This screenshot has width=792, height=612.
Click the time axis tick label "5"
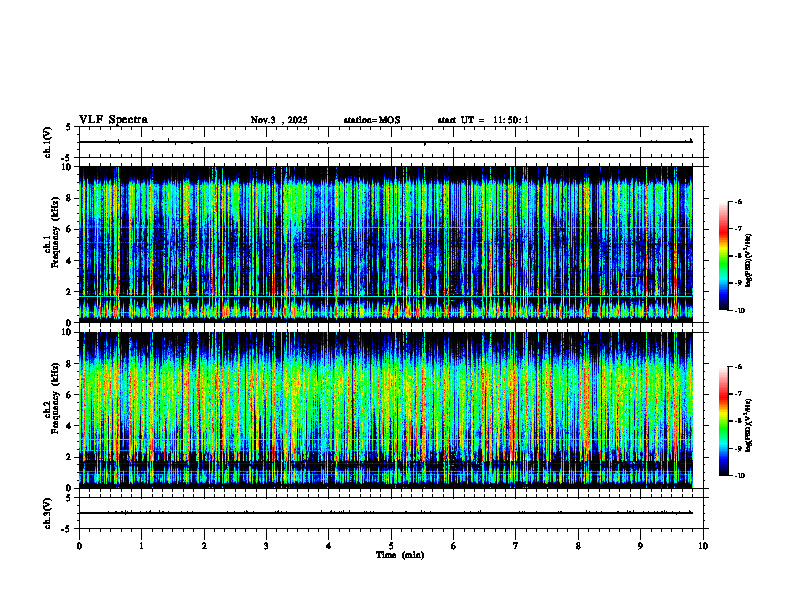[x=391, y=546]
